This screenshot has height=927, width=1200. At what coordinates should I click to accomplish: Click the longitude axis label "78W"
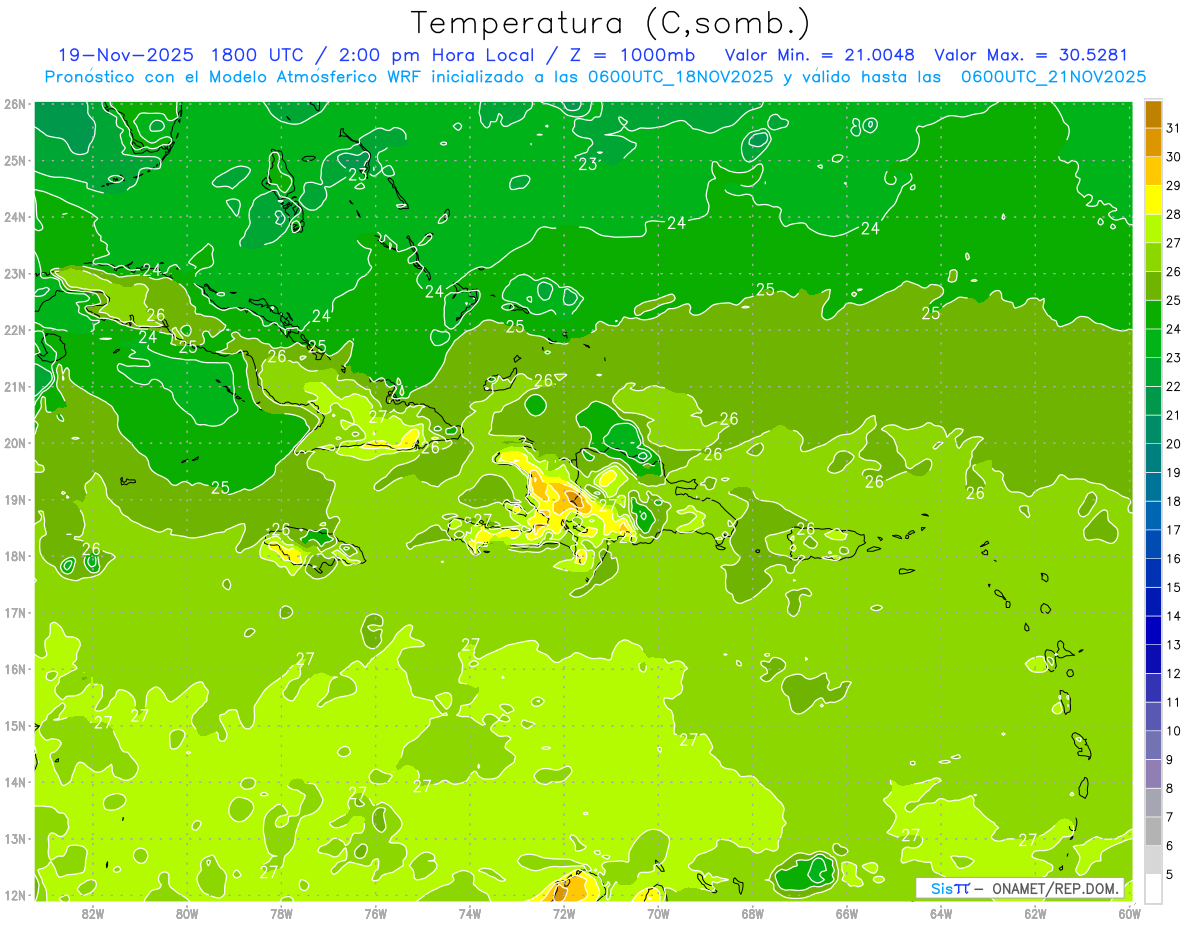[281, 913]
